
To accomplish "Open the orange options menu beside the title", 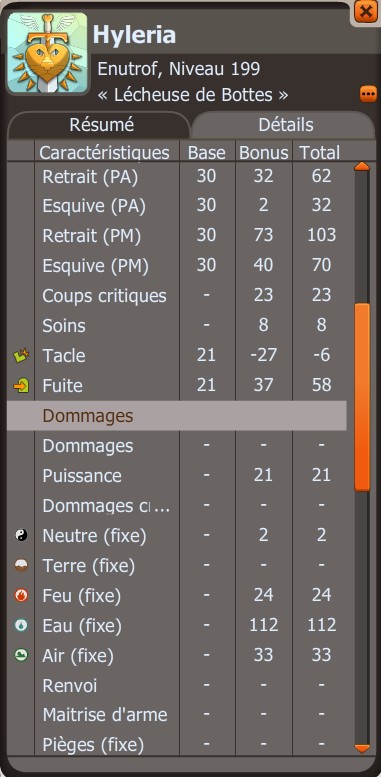I will click(368, 94).
